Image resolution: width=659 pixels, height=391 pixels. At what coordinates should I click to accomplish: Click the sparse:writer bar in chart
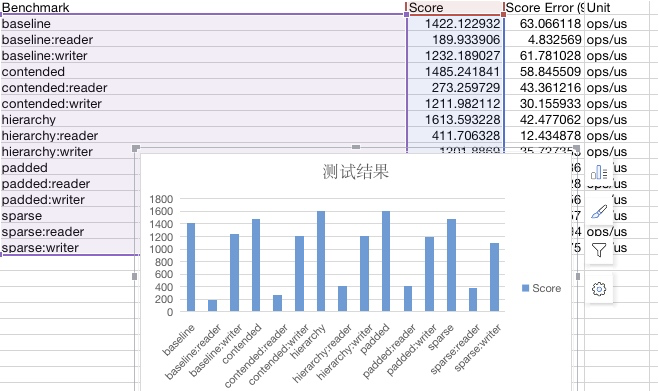494,277
